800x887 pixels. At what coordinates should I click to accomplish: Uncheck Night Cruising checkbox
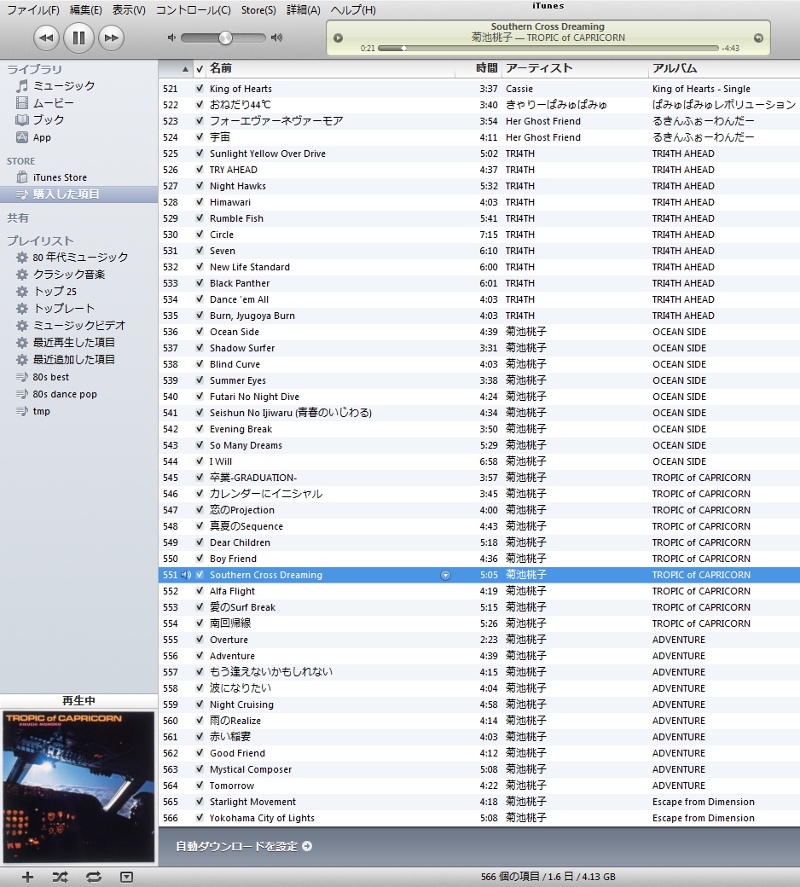pyautogui.click(x=200, y=704)
